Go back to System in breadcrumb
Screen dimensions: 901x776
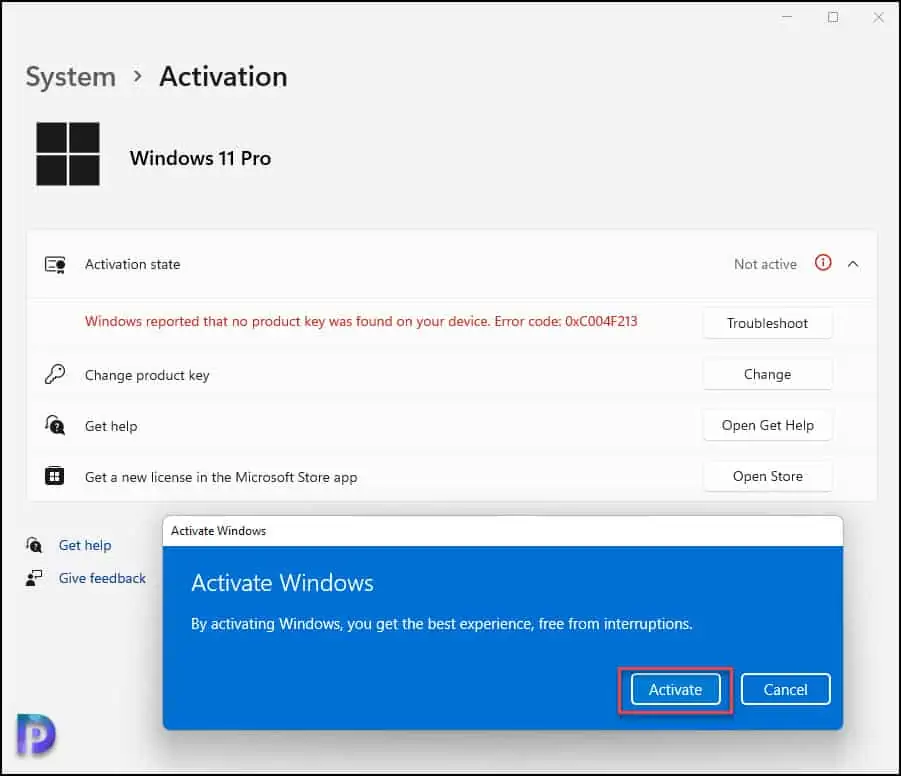[x=70, y=77]
